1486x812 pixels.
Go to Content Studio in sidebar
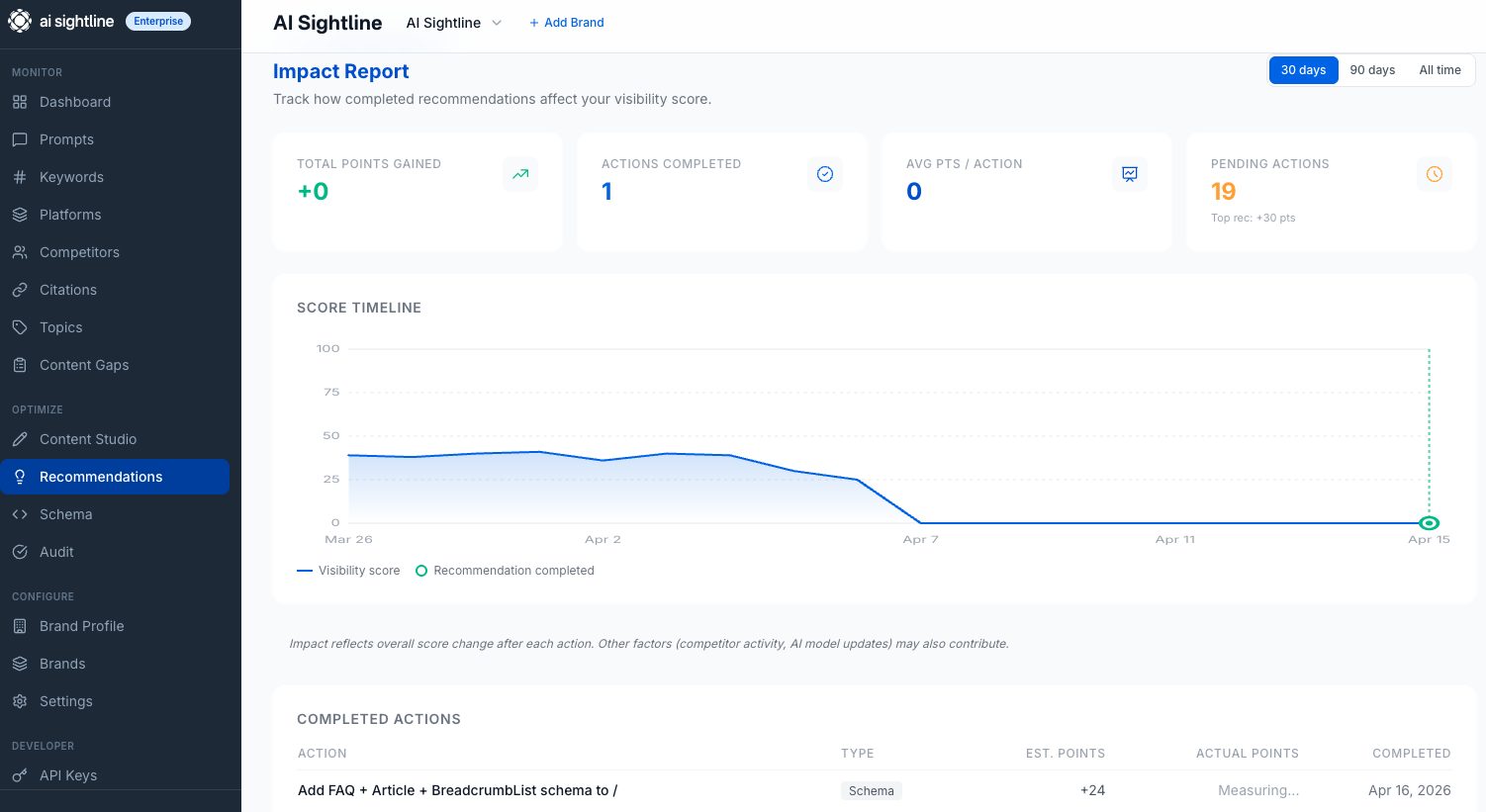[88, 439]
